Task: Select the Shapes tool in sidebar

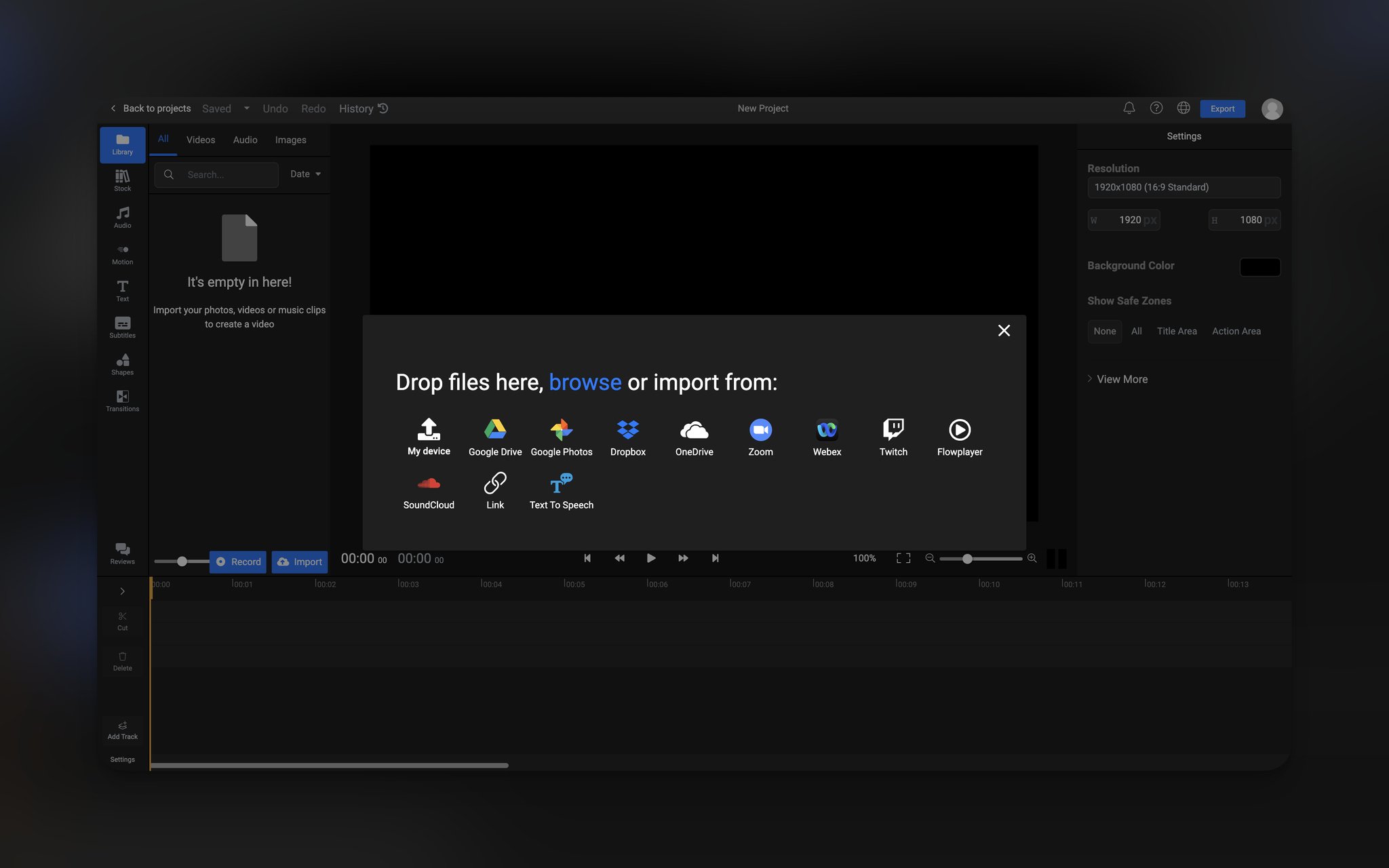Action: (x=122, y=365)
